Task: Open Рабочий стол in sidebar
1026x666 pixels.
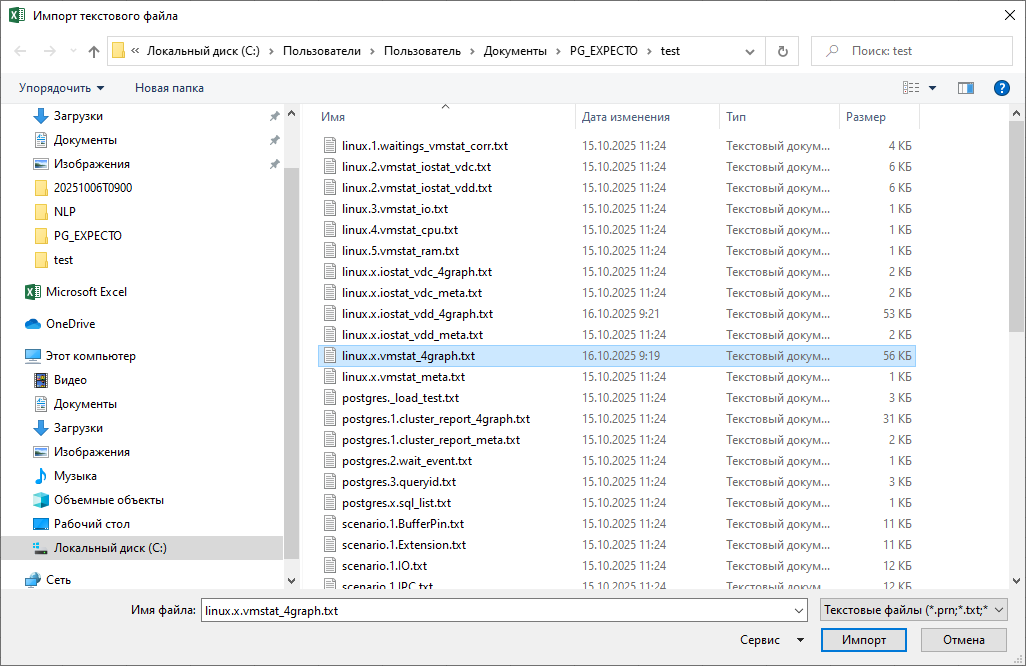Action: click(92, 524)
